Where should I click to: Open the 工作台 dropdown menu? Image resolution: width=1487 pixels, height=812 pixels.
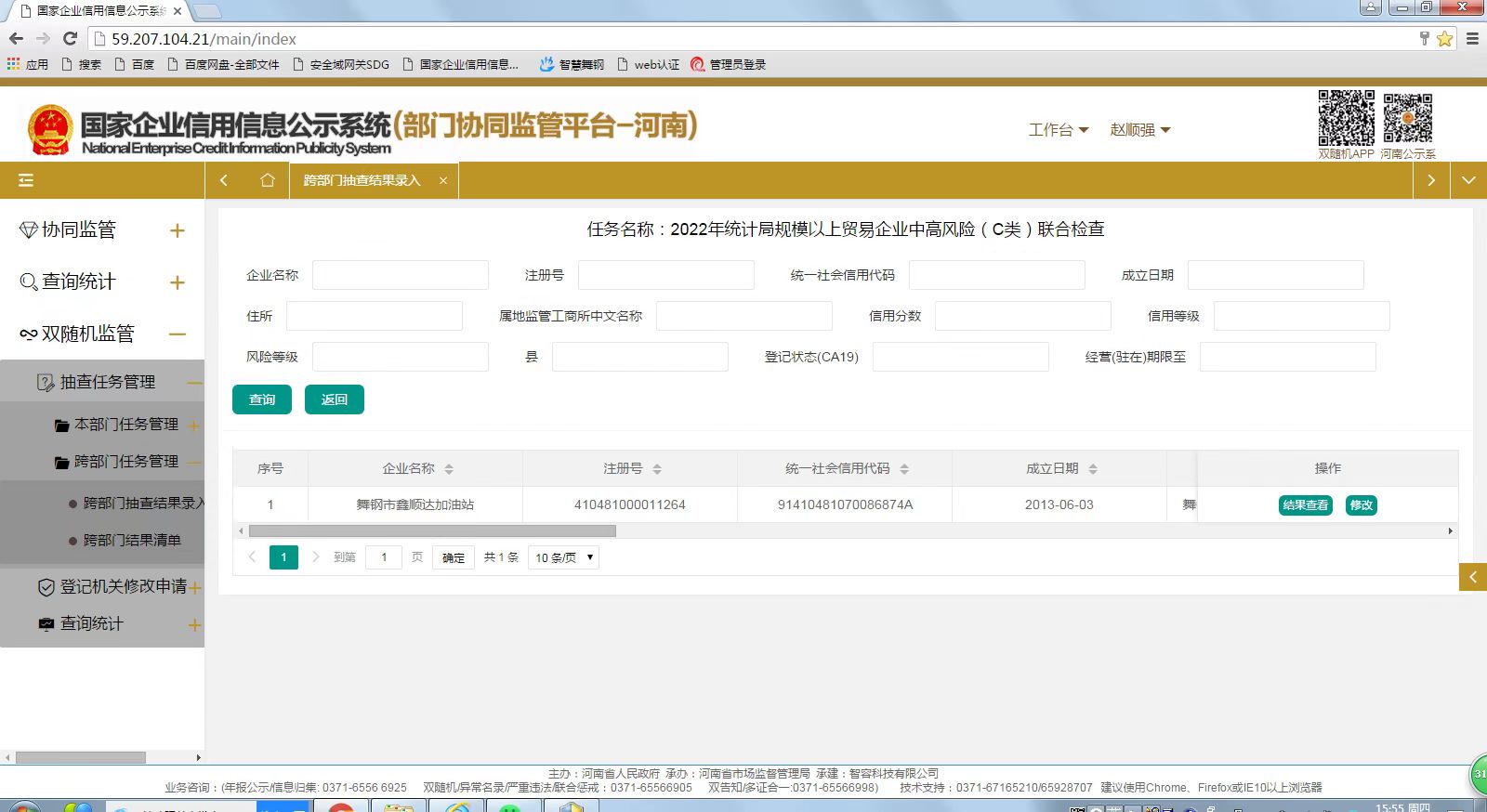click(1058, 130)
